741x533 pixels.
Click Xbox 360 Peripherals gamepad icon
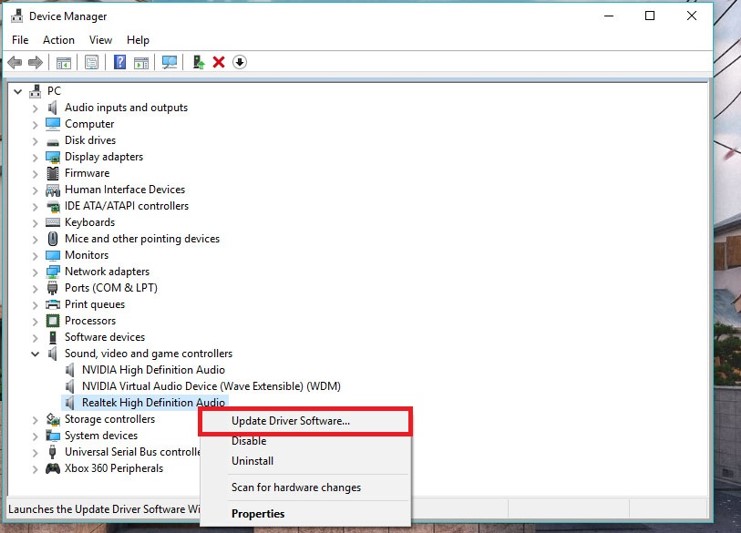[52, 468]
